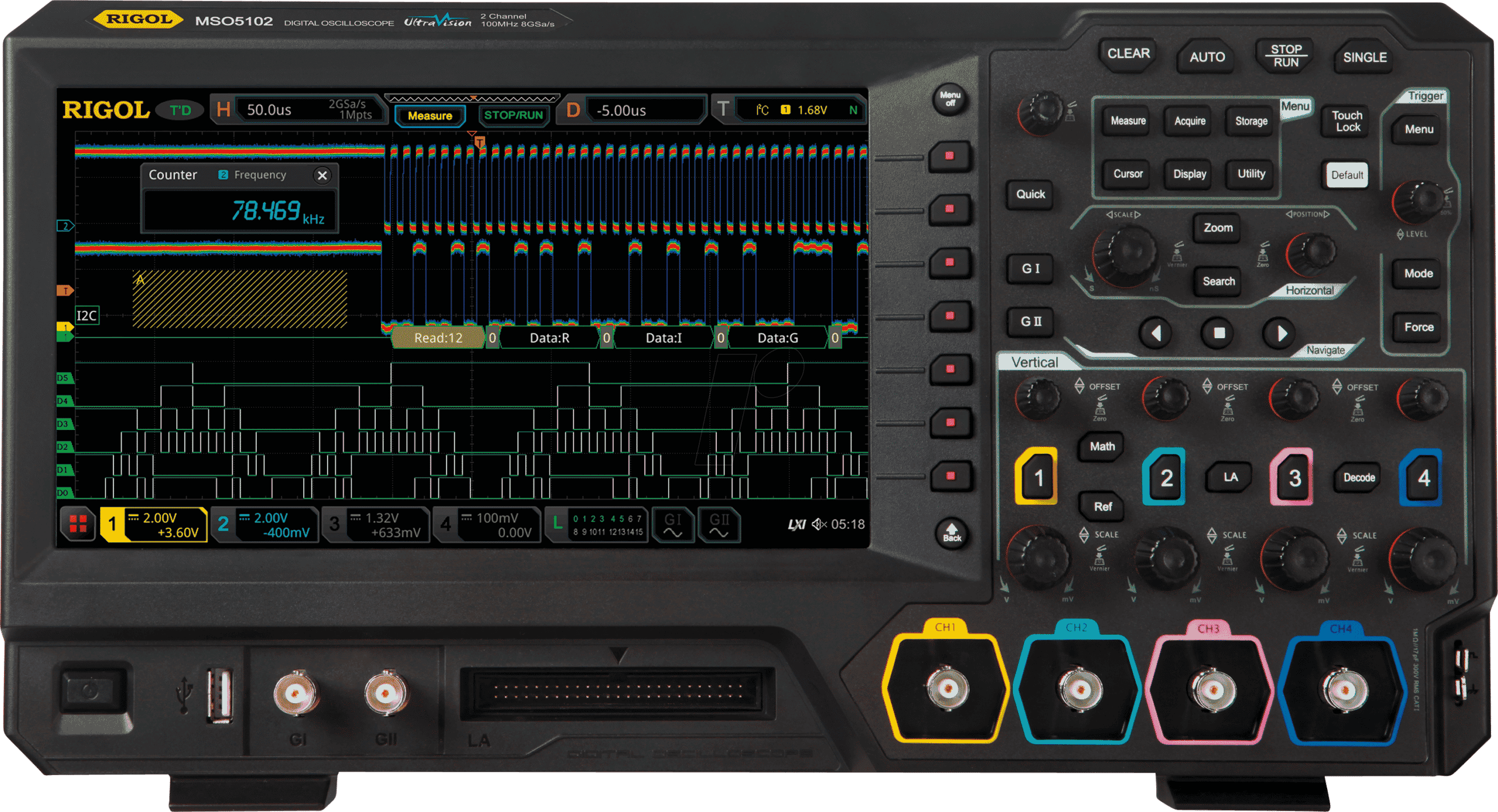The image size is (1498, 812).
Task: Push the Back arrow button
Action: [951, 533]
